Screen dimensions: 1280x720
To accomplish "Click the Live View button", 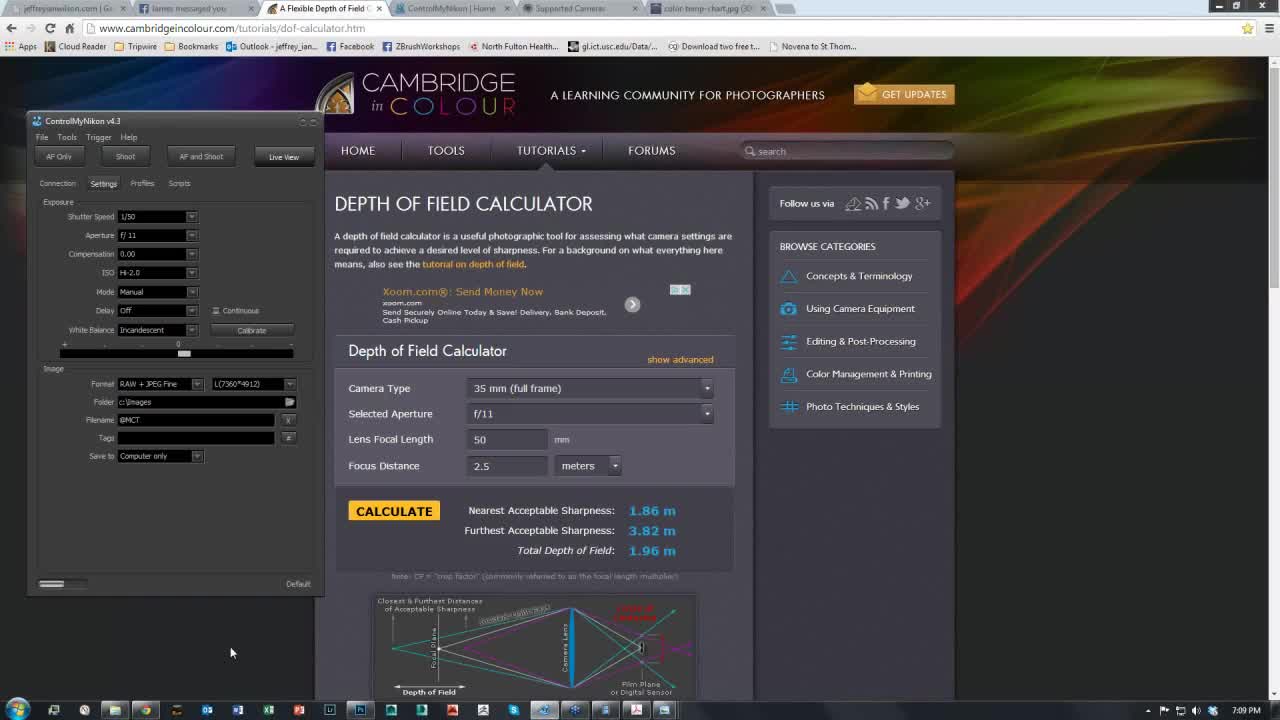I will [284, 157].
